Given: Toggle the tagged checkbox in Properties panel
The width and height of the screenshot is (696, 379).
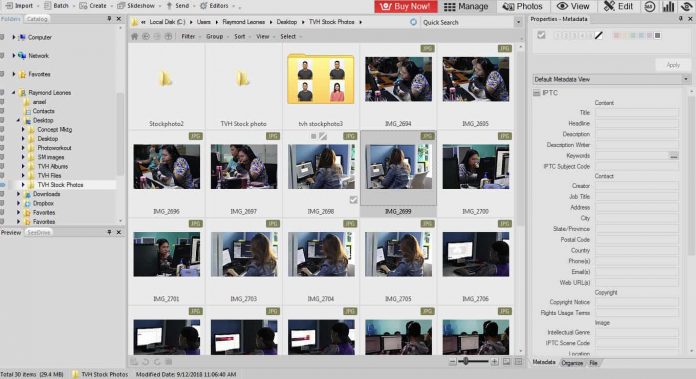Looking at the screenshot, I should tap(541, 35).
